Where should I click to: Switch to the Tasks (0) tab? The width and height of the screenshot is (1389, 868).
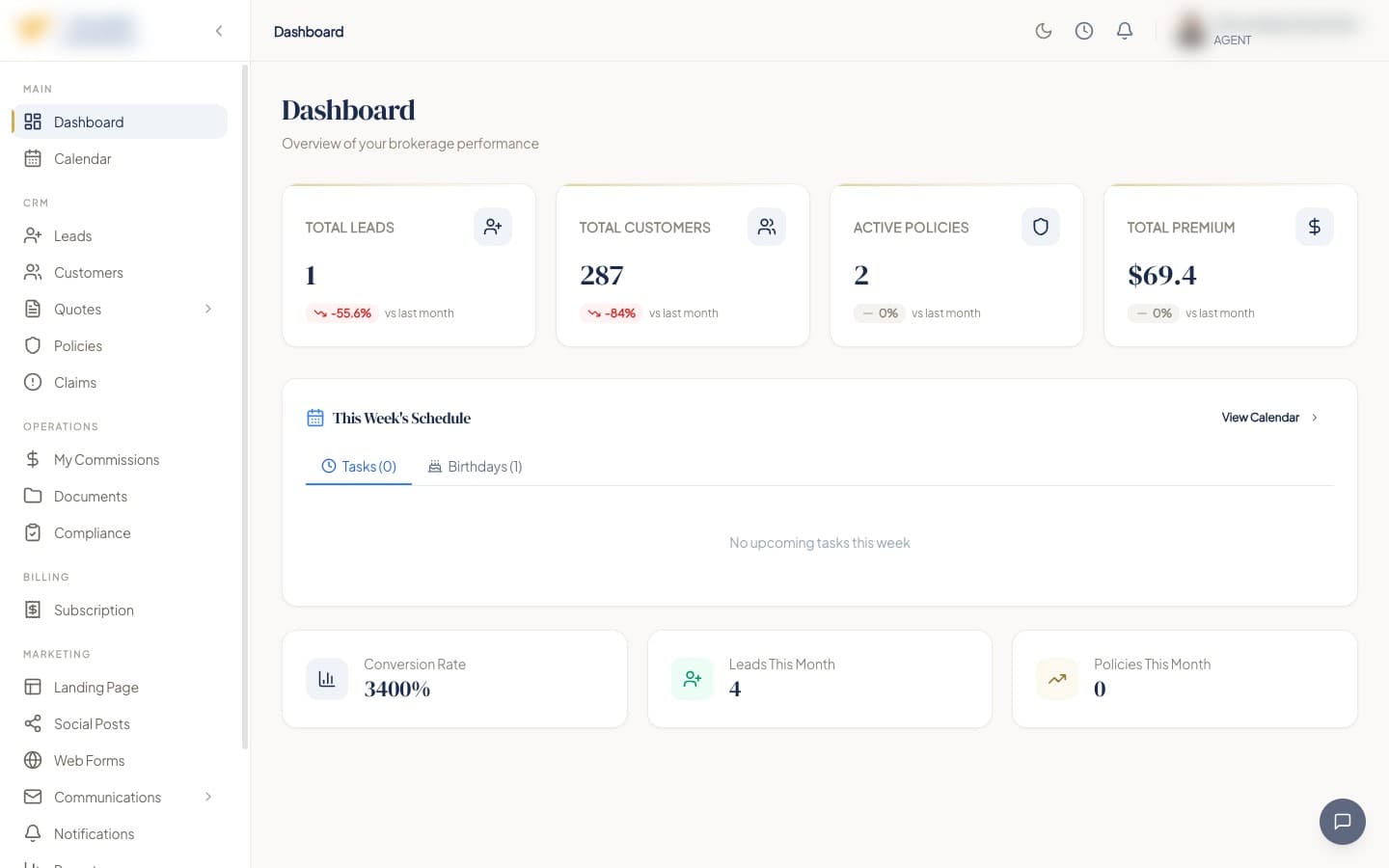[x=359, y=466]
